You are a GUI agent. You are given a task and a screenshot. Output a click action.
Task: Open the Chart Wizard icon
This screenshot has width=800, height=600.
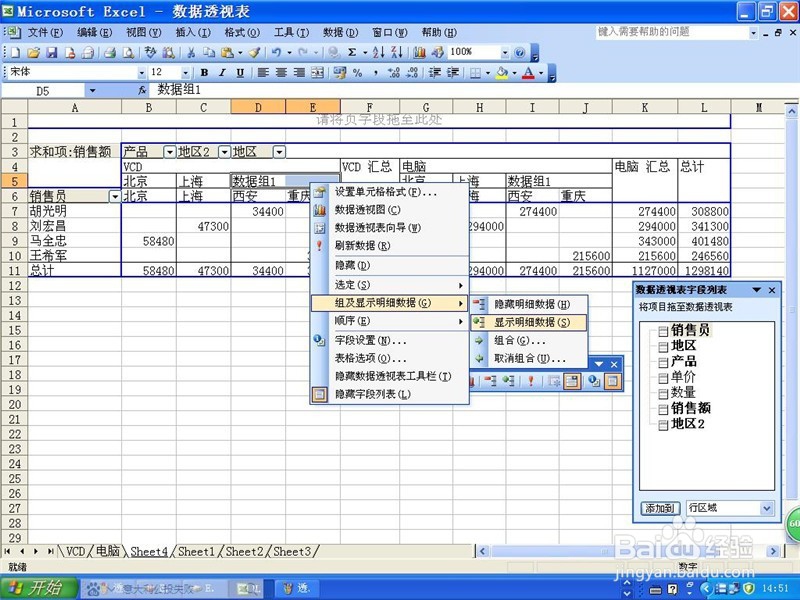point(419,52)
